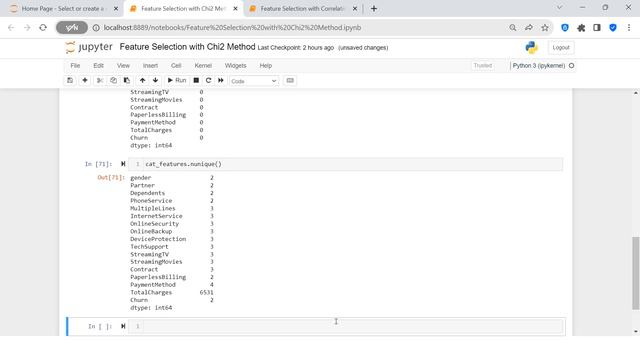The width and height of the screenshot is (640, 360).
Task: Click the Trusted notebook indicator
Action: (x=483, y=66)
